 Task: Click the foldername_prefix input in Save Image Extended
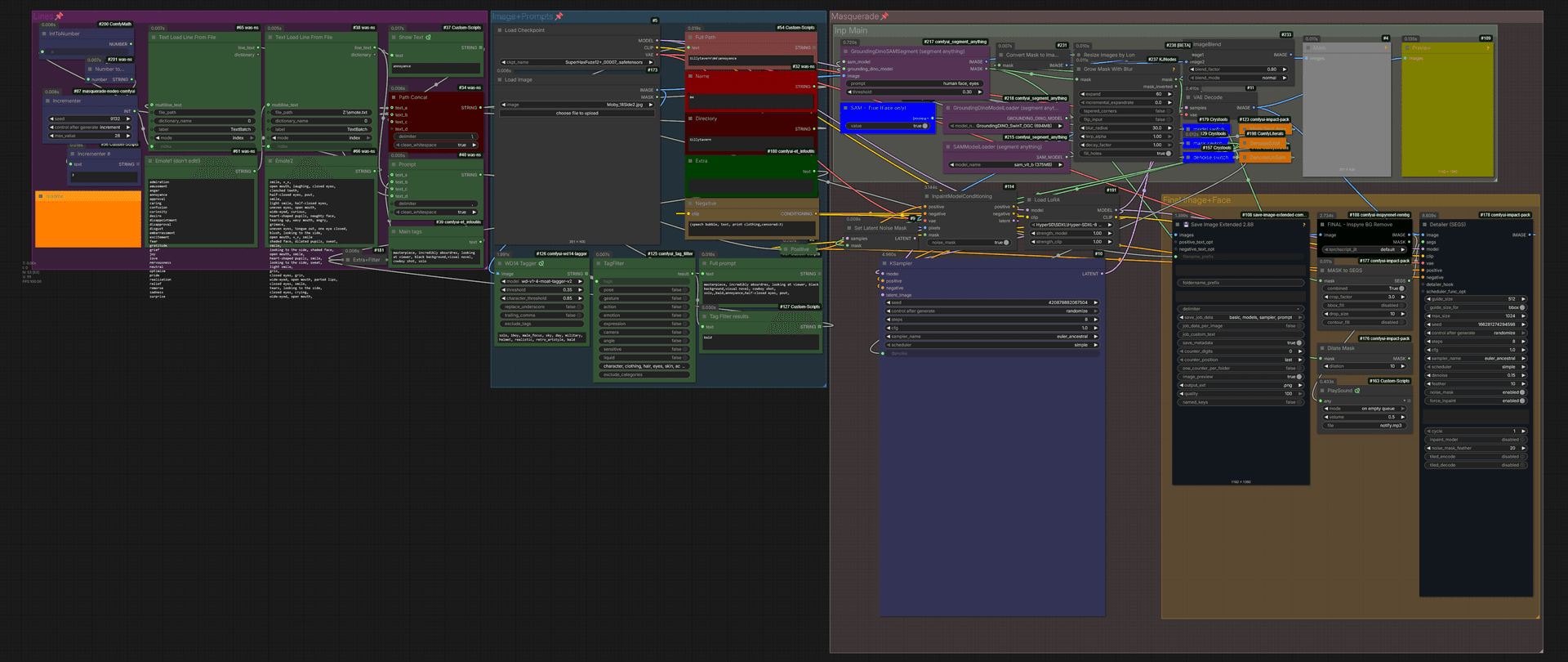[1241, 283]
